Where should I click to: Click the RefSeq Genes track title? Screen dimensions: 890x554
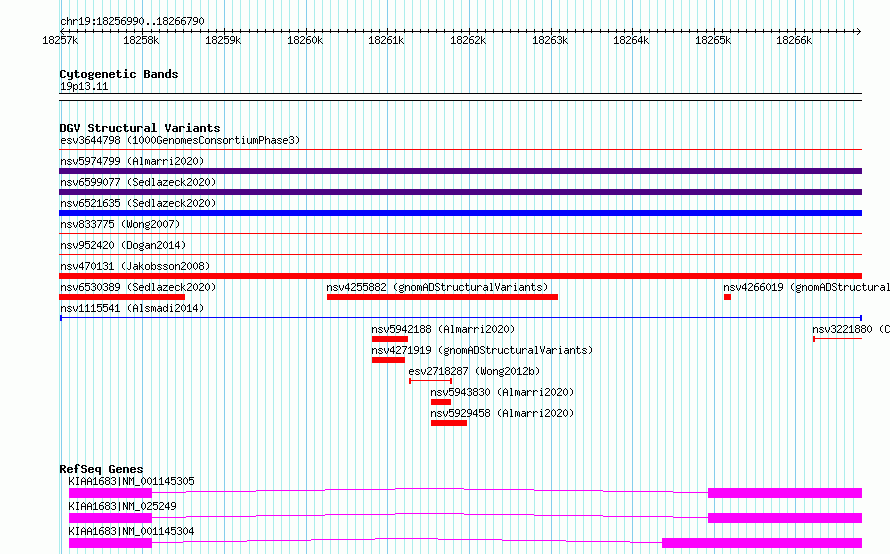point(101,469)
